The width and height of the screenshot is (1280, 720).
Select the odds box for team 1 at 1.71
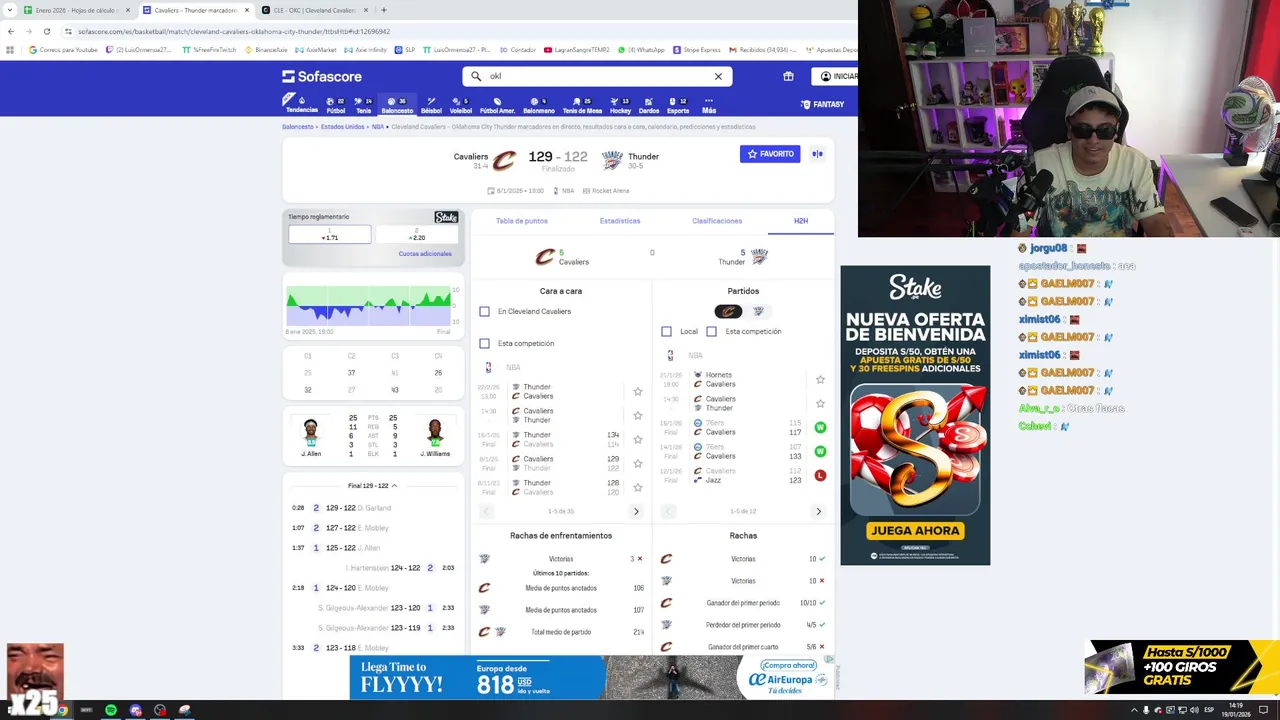330,234
